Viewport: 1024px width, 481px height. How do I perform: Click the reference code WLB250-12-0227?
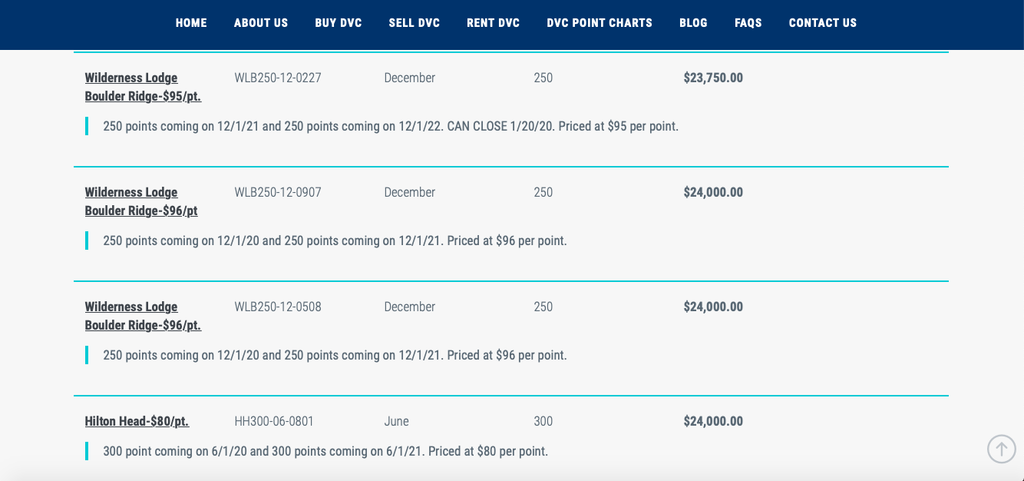(x=278, y=78)
